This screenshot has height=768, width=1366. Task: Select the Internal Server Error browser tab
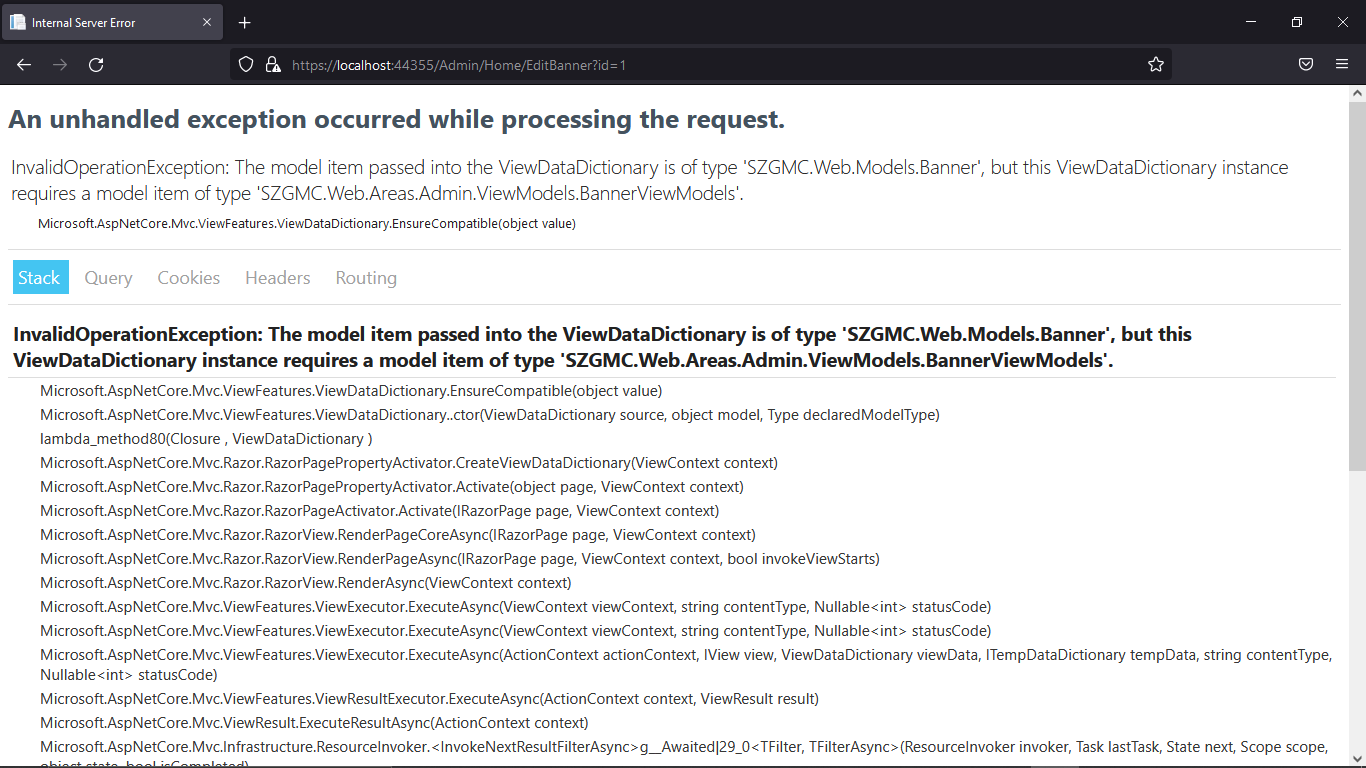112,22
